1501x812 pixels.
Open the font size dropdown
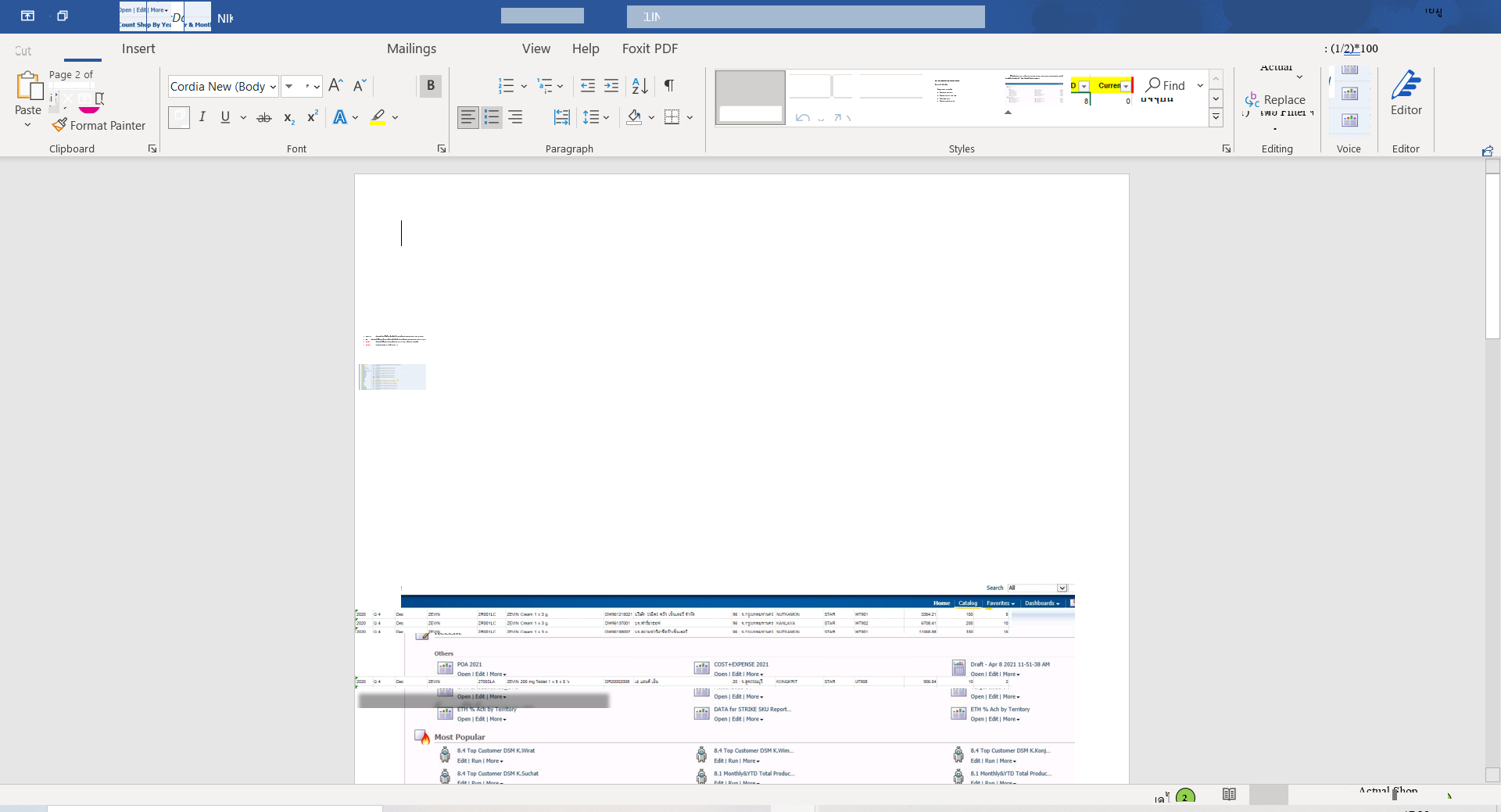point(317,87)
